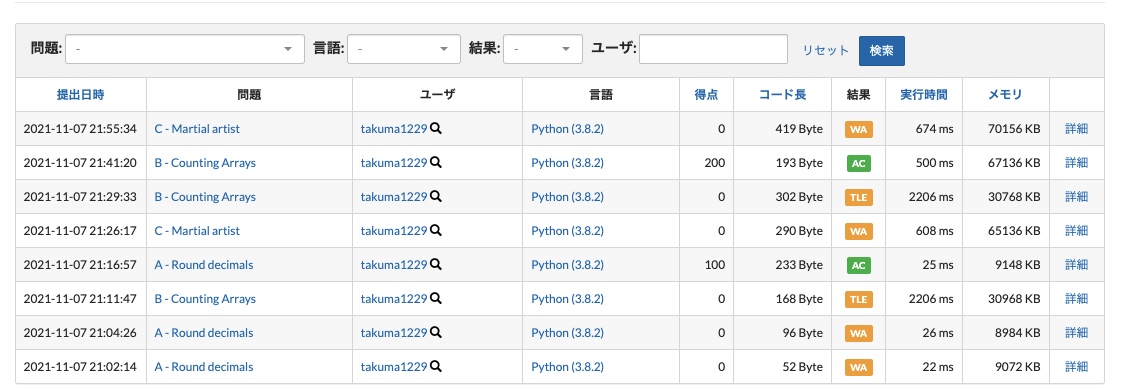Sort by メモリ memory column header
The height and width of the screenshot is (389, 1127).
point(1005,94)
